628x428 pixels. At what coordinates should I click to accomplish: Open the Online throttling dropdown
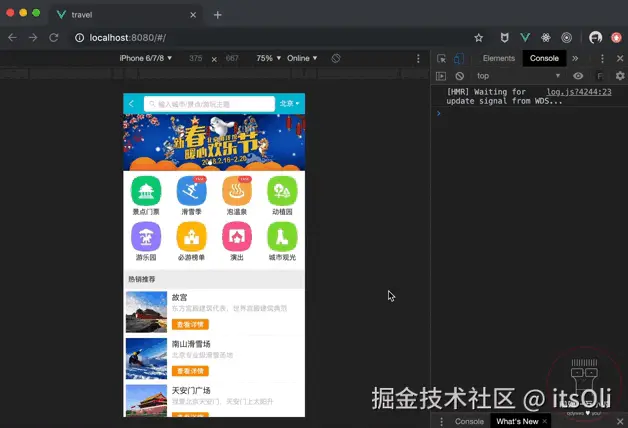tap(302, 58)
